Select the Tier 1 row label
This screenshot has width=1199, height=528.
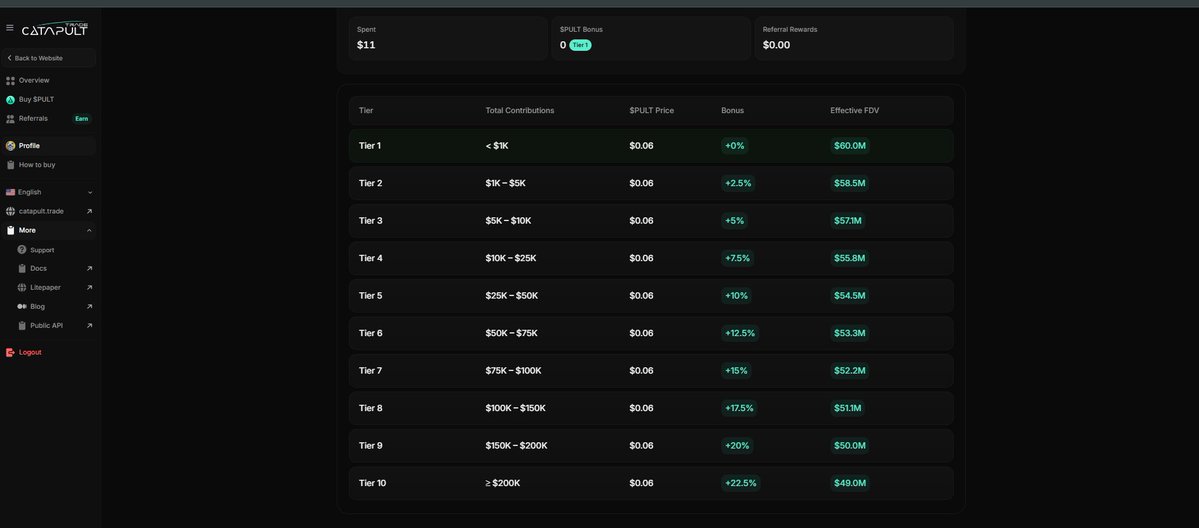[370, 145]
